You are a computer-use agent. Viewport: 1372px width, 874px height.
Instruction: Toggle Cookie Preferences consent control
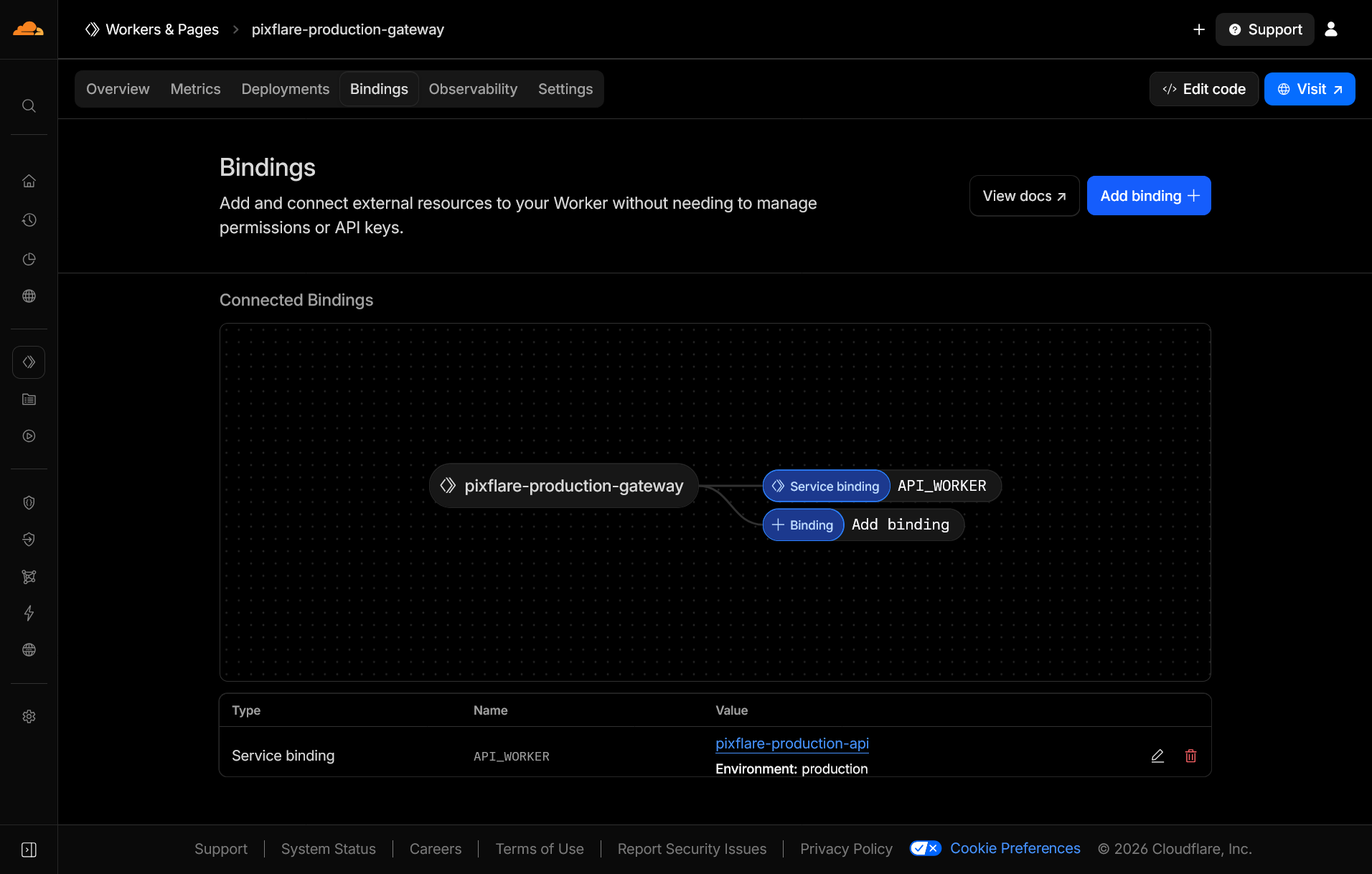point(925,848)
